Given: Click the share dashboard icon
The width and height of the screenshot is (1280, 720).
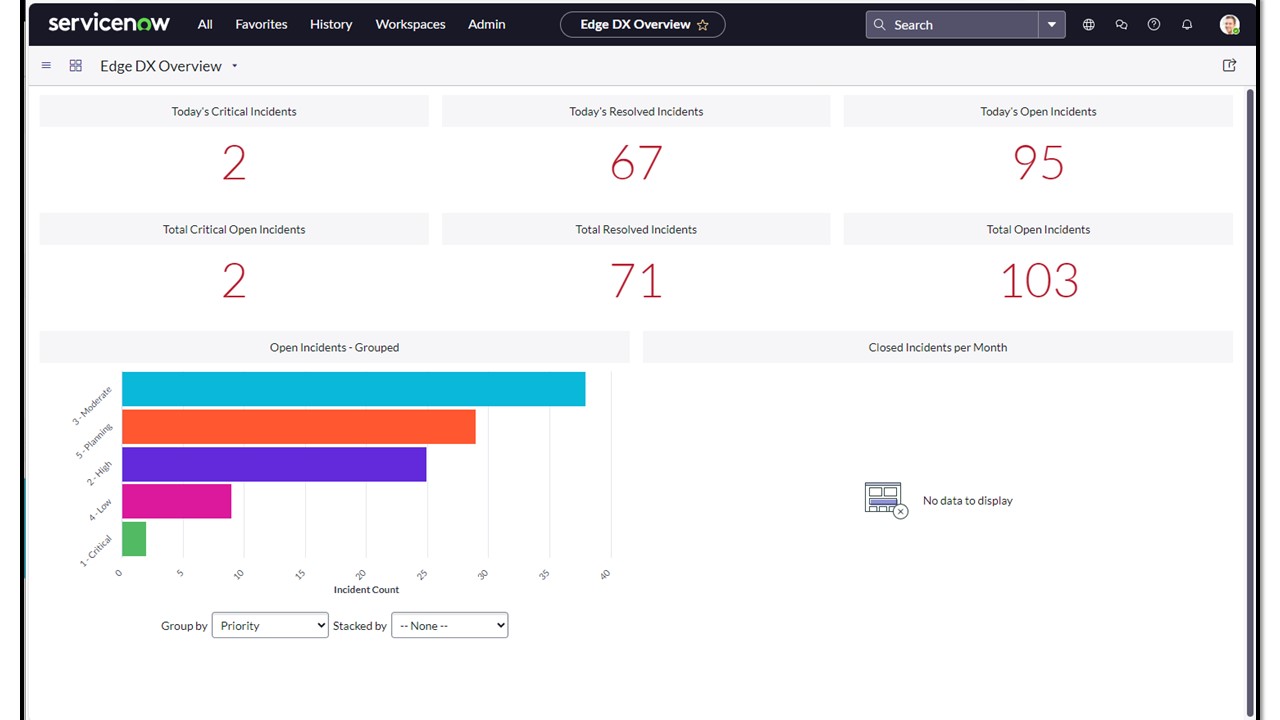Looking at the screenshot, I should coord(1229,66).
